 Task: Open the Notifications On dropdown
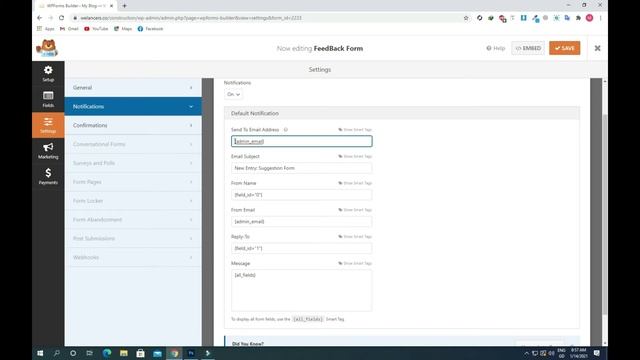coord(233,94)
